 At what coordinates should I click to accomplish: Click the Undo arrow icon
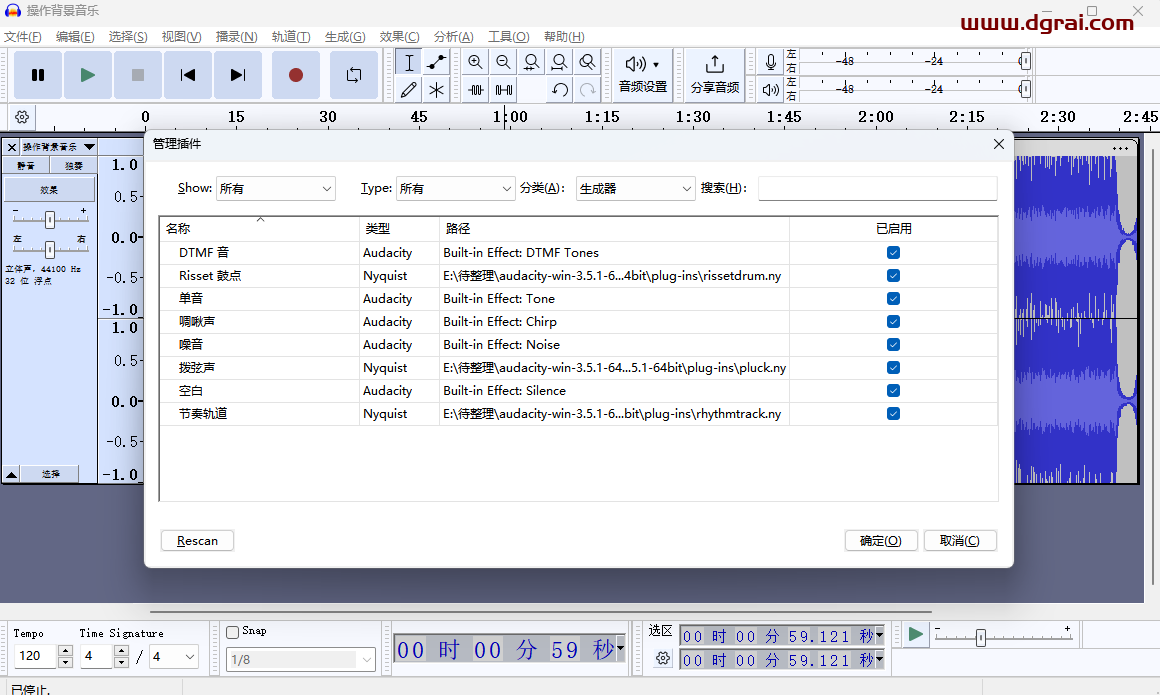point(559,90)
